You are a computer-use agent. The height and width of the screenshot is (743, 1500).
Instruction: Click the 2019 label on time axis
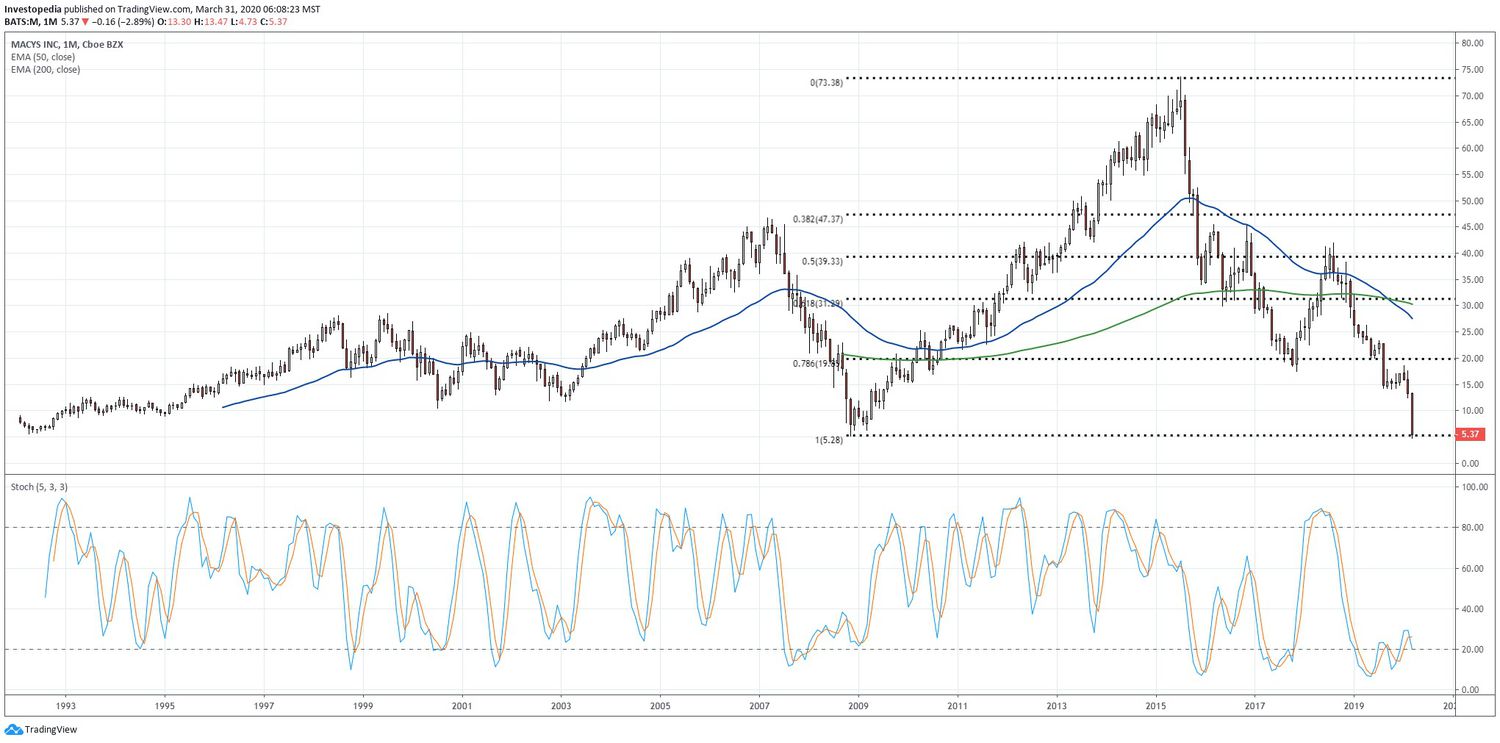[x=1353, y=705]
